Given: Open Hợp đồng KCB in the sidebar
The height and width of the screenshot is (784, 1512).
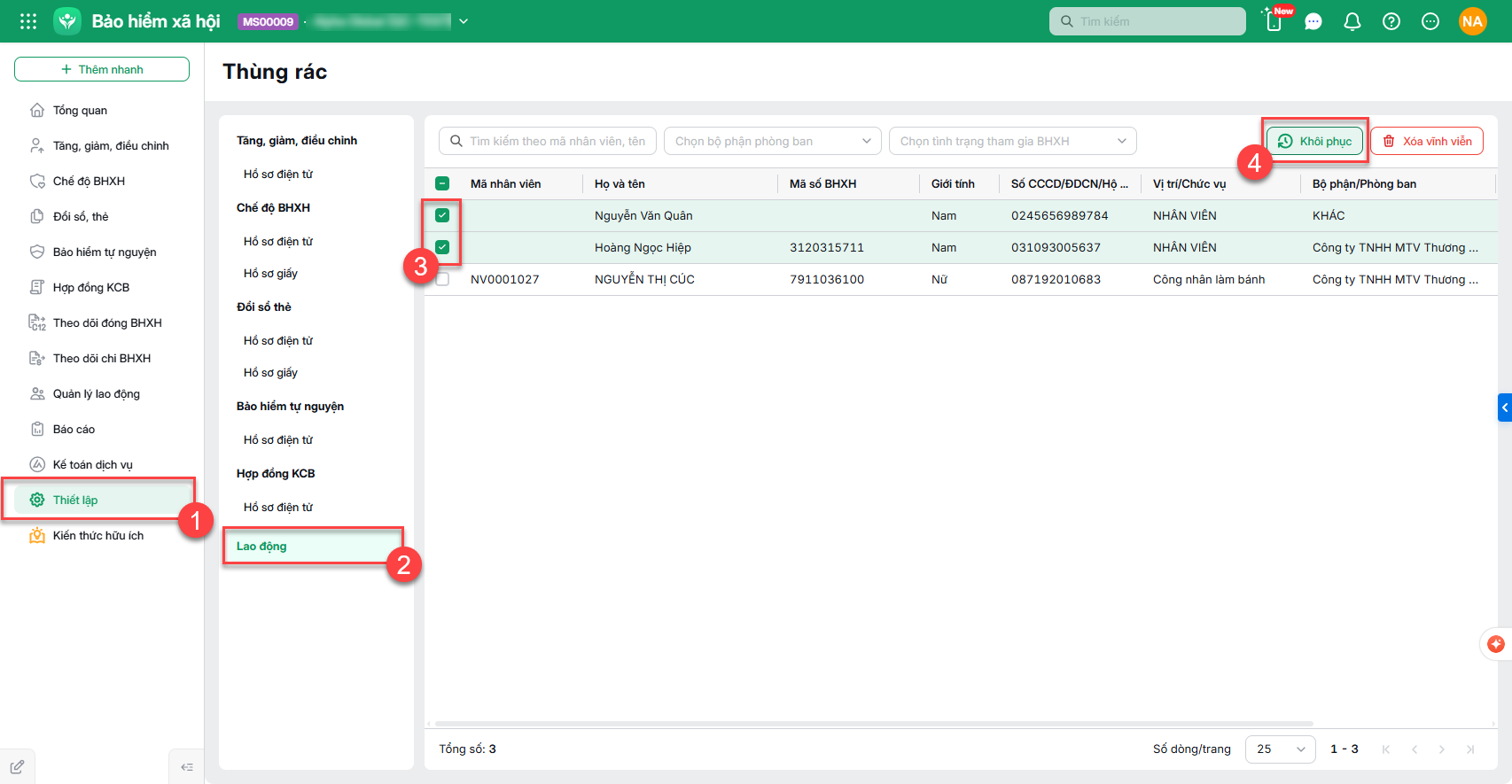Looking at the screenshot, I should 102,287.
